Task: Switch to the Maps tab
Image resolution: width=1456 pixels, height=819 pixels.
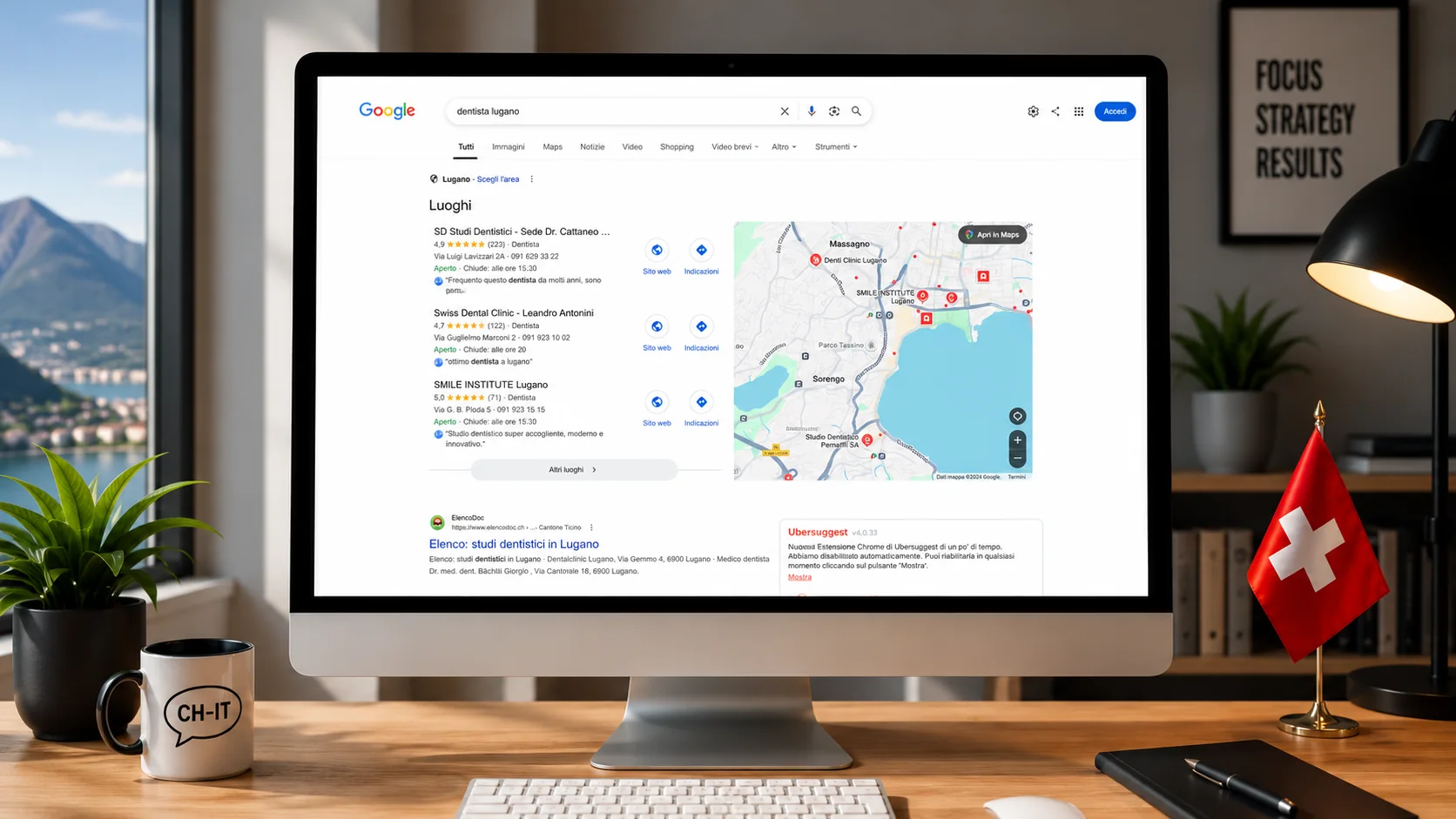Action: click(x=553, y=147)
